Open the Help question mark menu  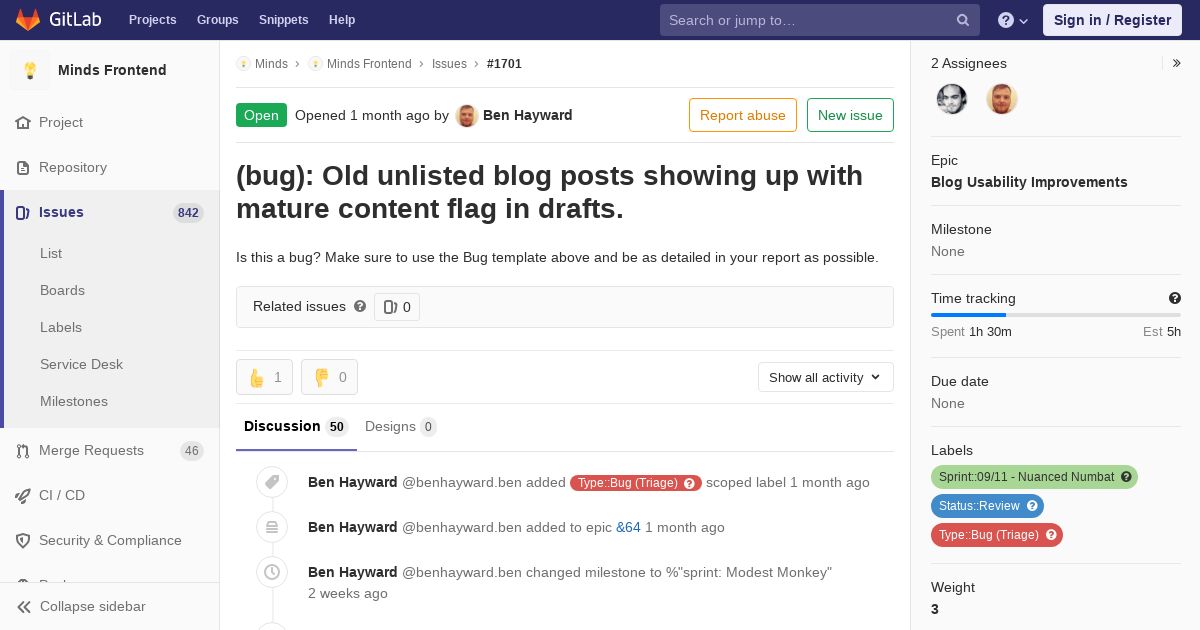coord(1013,20)
